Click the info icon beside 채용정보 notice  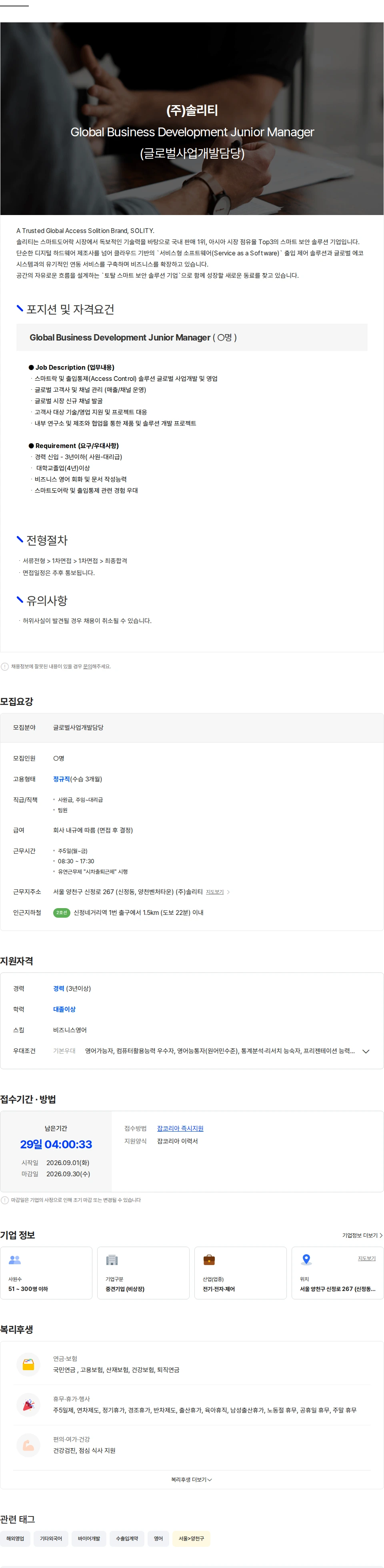click(x=5, y=667)
